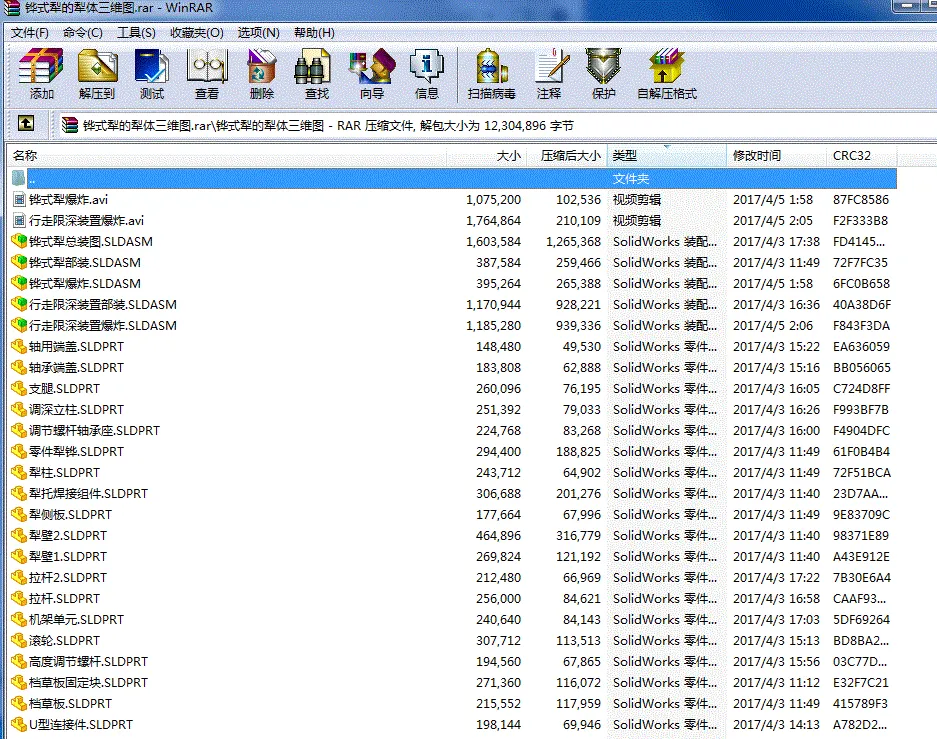Click the archive icon in address bar
The height and width of the screenshot is (739, 937).
(70, 125)
